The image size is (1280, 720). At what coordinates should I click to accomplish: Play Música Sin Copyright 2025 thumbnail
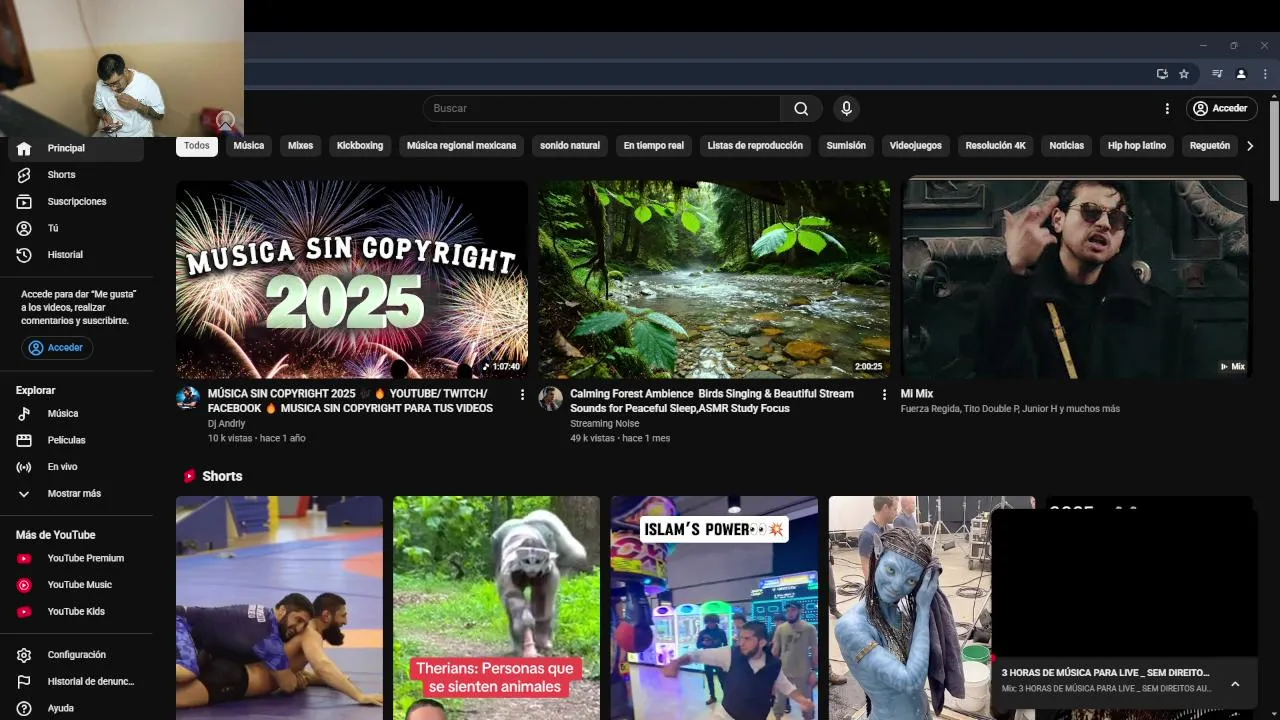352,279
